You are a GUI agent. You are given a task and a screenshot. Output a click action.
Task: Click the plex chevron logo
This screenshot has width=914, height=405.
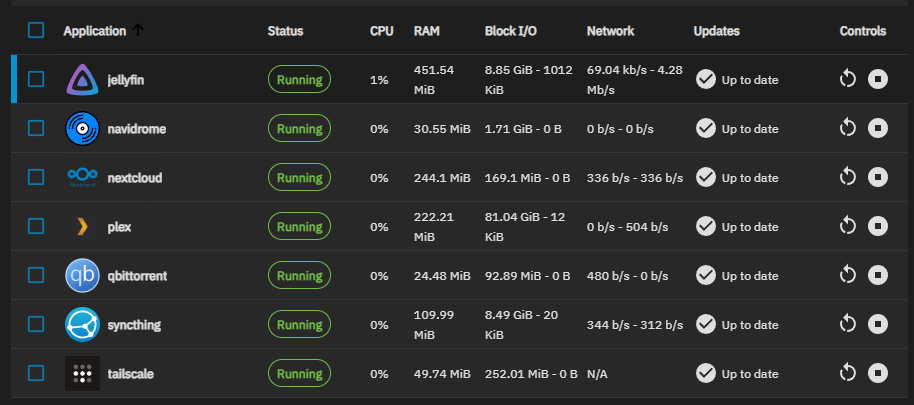(x=82, y=227)
